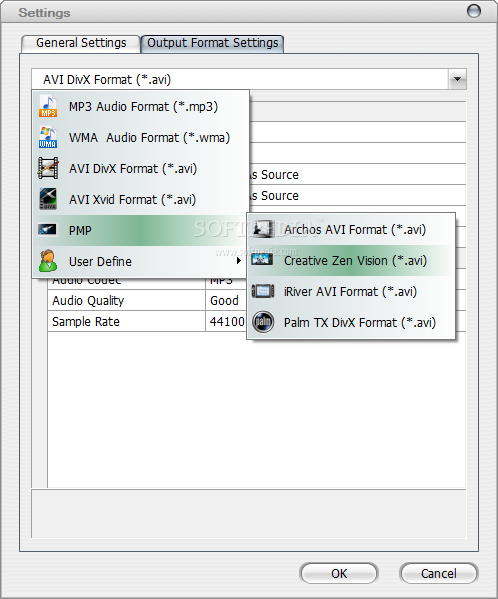Click the Archos AVI device icon
Viewport: 498px width, 599px height.
tap(263, 229)
